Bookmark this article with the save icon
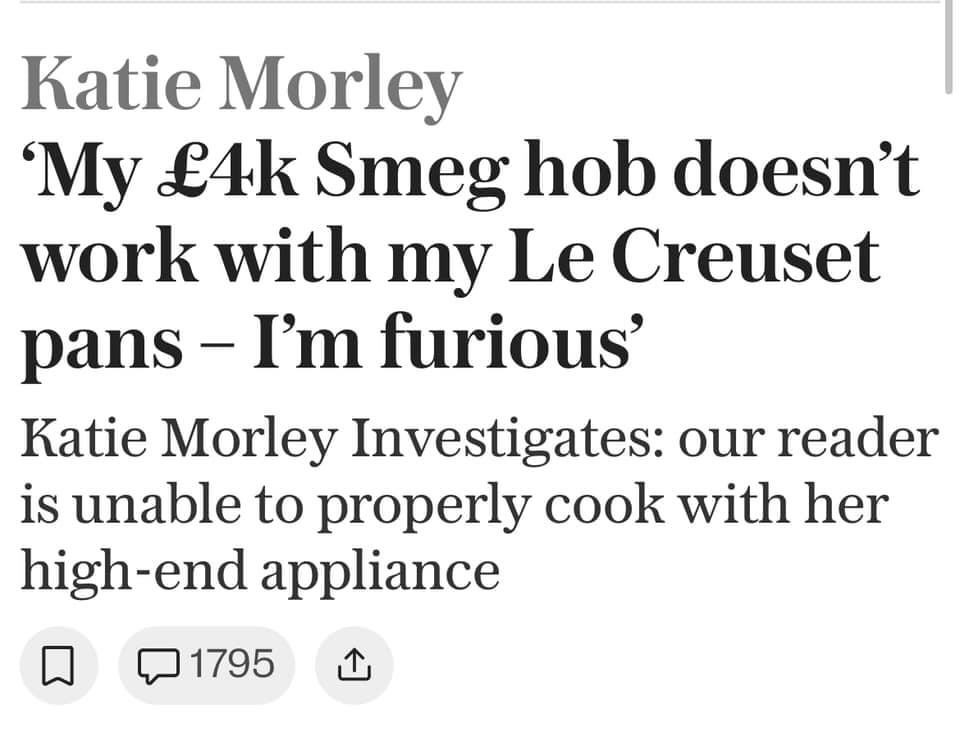The image size is (960, 746). [x=59, y=665]
